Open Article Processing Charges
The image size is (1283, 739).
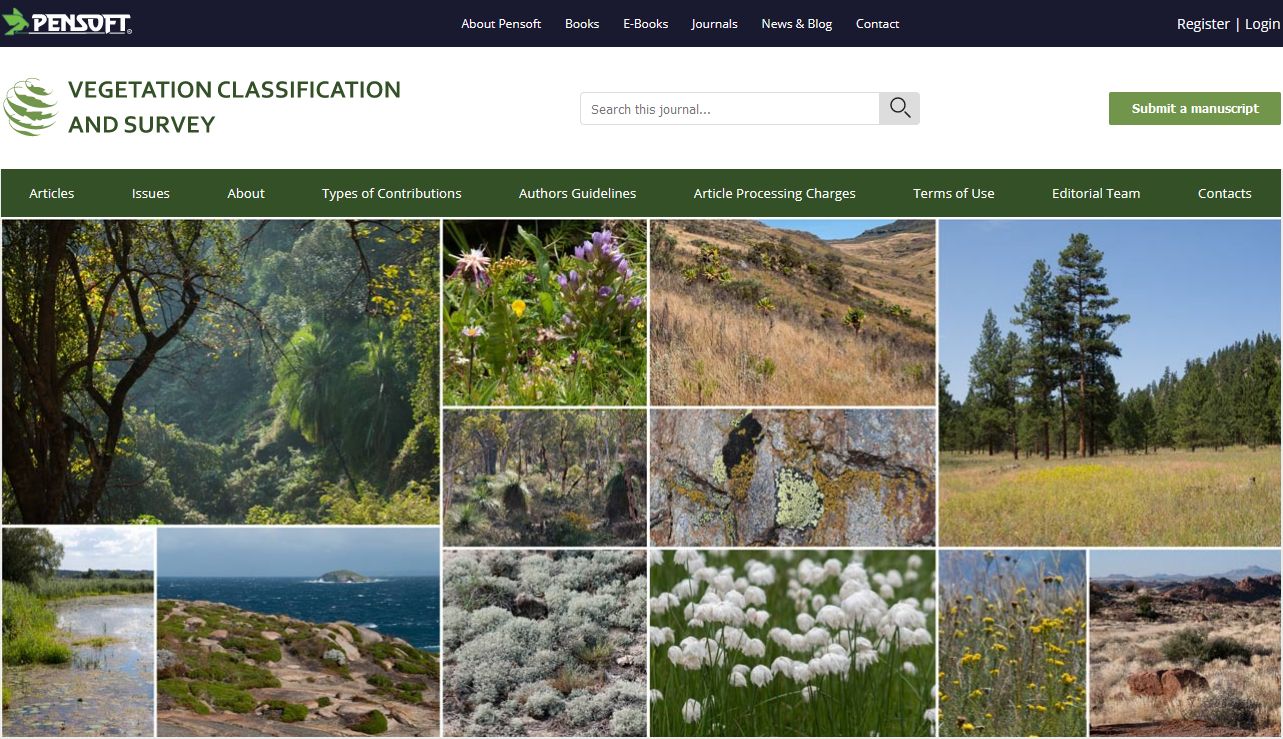[x=775, y=193]
